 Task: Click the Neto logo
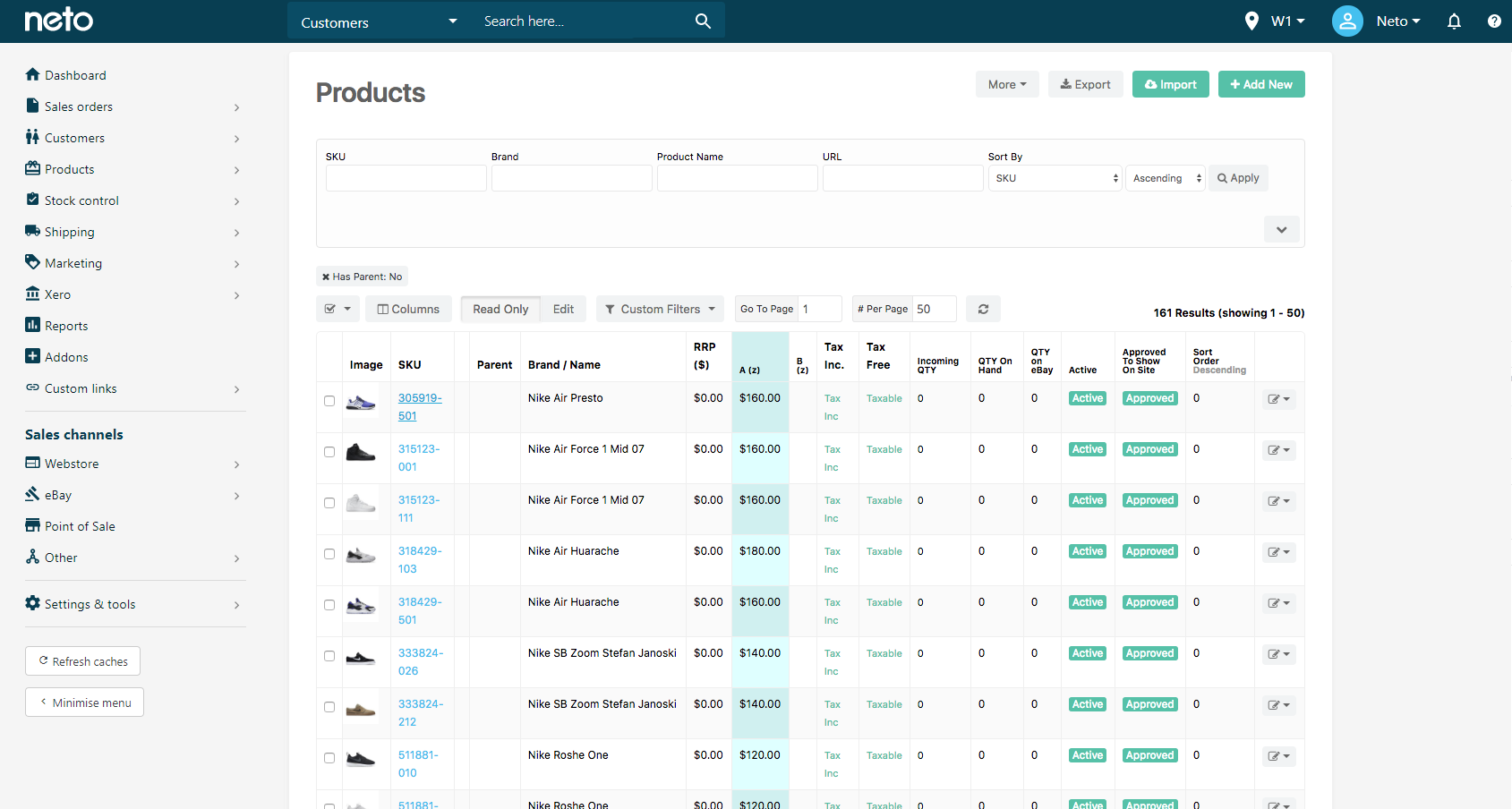pos(58,20)
